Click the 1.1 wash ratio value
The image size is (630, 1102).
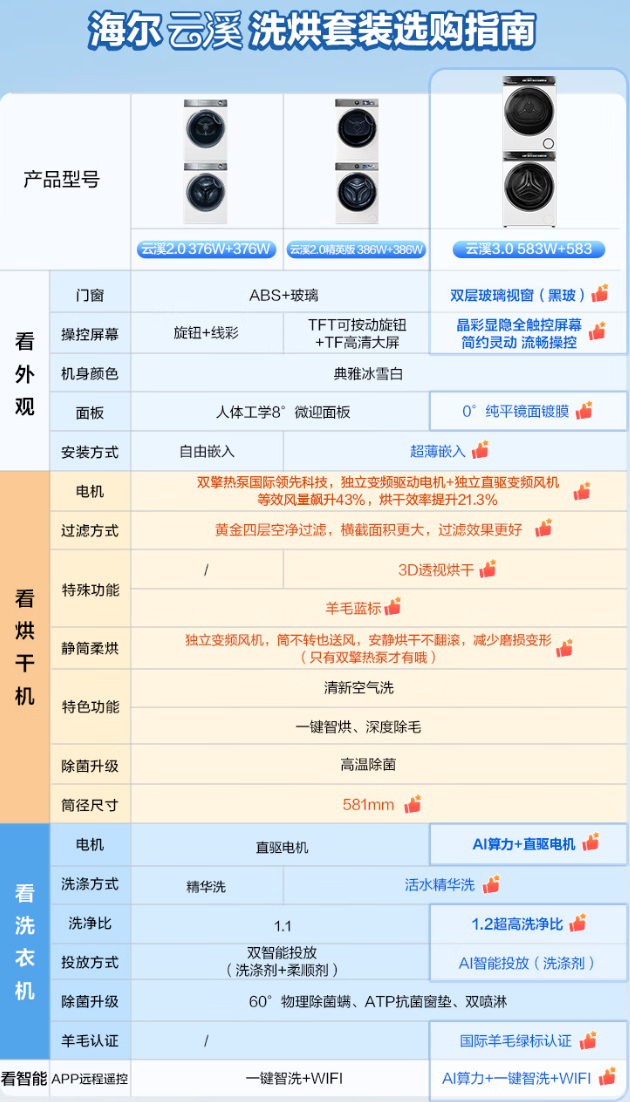click(x=283, y=926)
